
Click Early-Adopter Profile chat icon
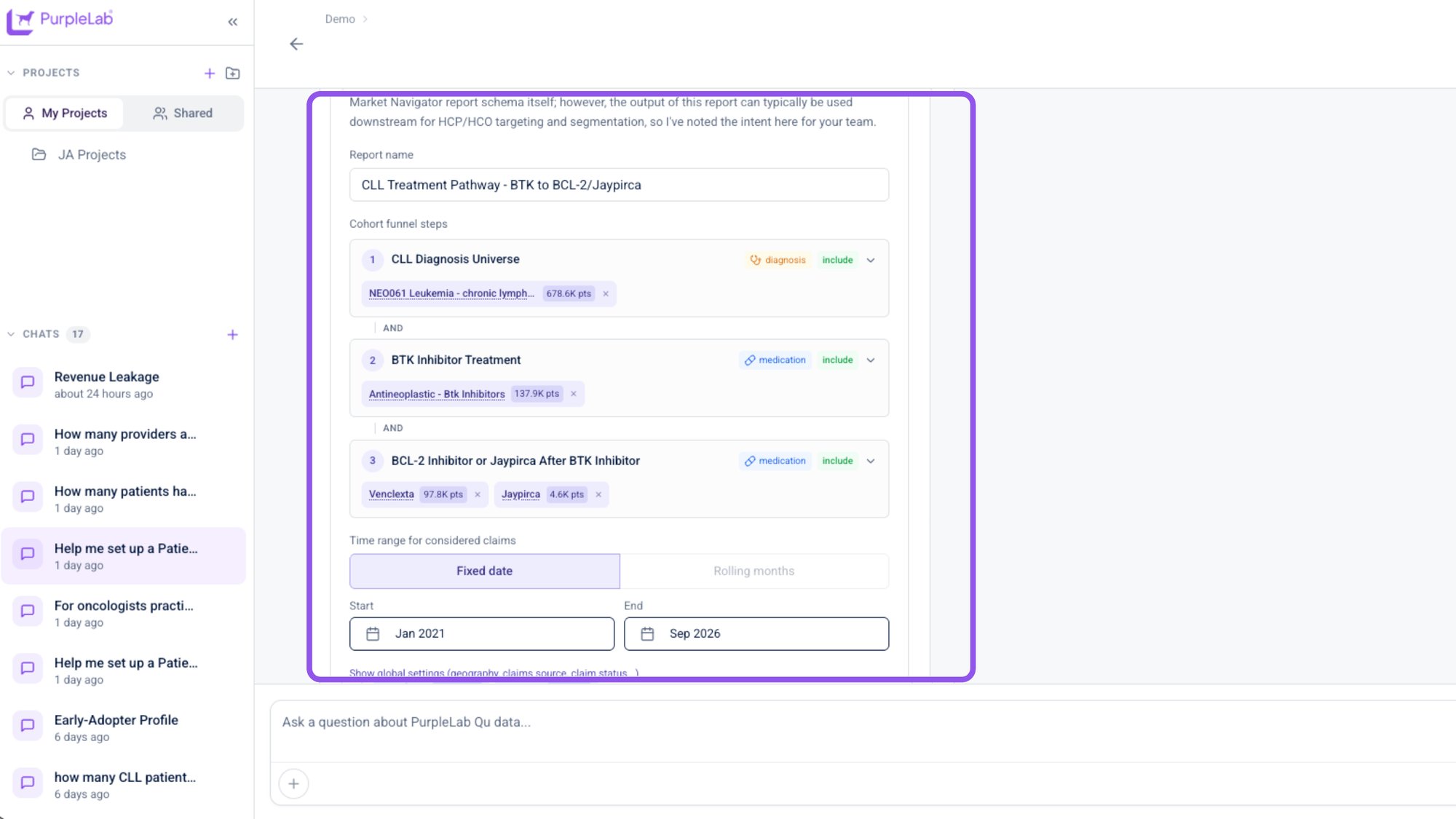click(28, 725)
